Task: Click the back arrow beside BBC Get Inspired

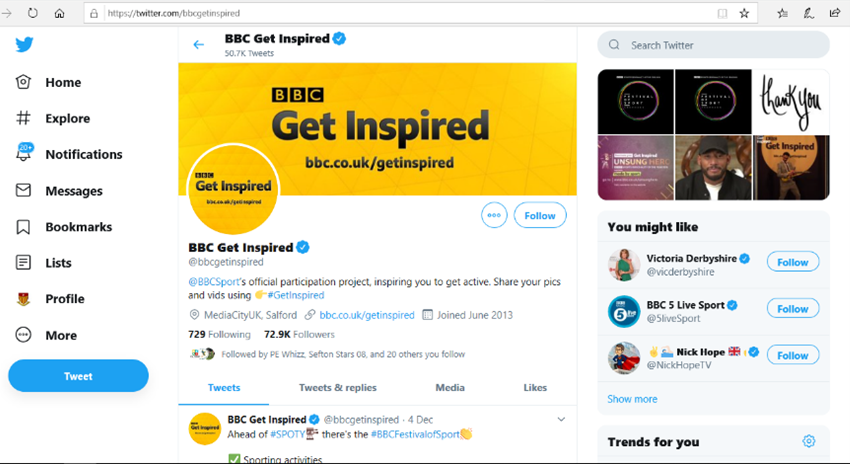Action: [x=199, y=45]
